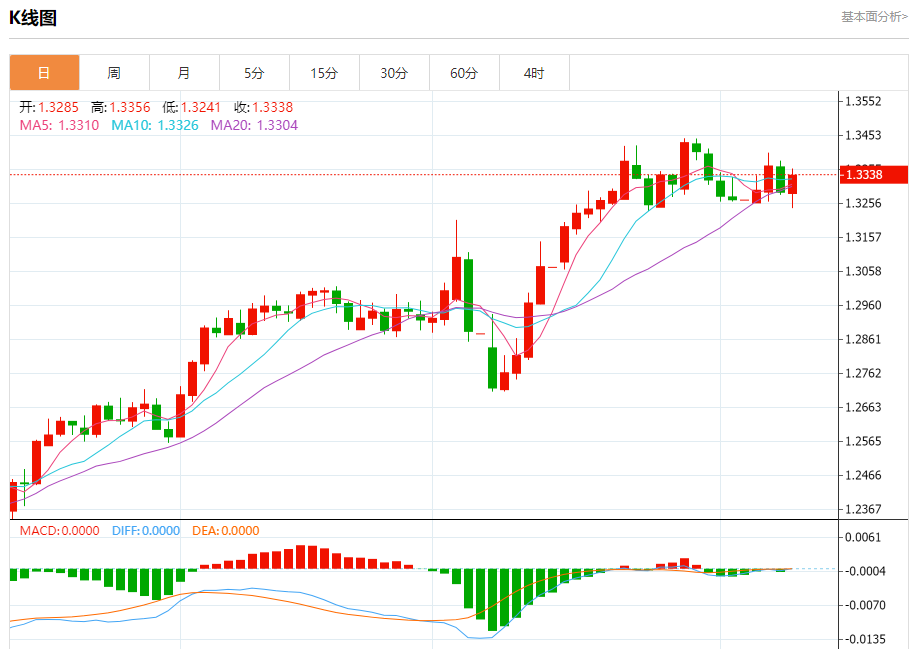913x649 pixels.
Task: Switch to the 5分 timeframe
Action: pyautogui.click(x=254, y=73)
